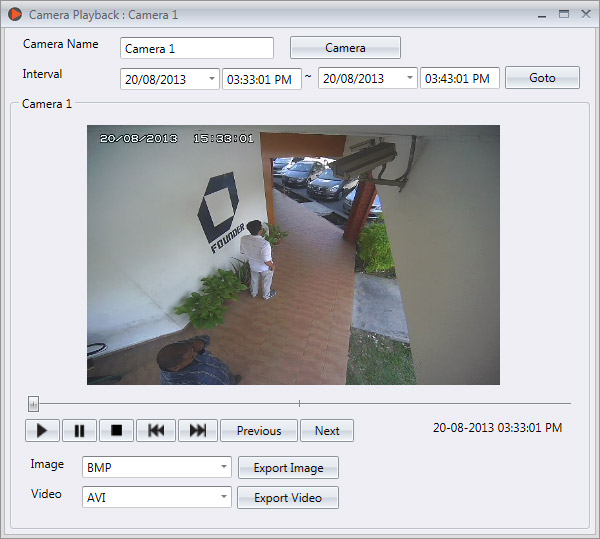Click the Goto button
600x539 pixels.
pos(542,78)
